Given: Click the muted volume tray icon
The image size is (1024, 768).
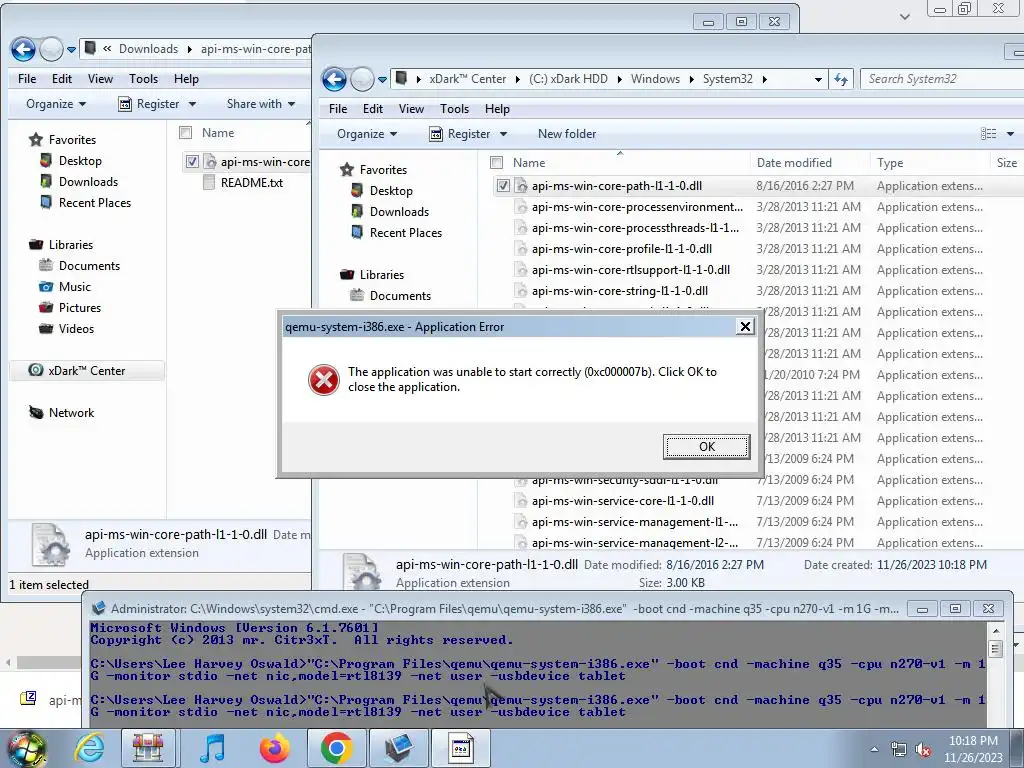Looking at the screenshot, I should pos(923,750).
